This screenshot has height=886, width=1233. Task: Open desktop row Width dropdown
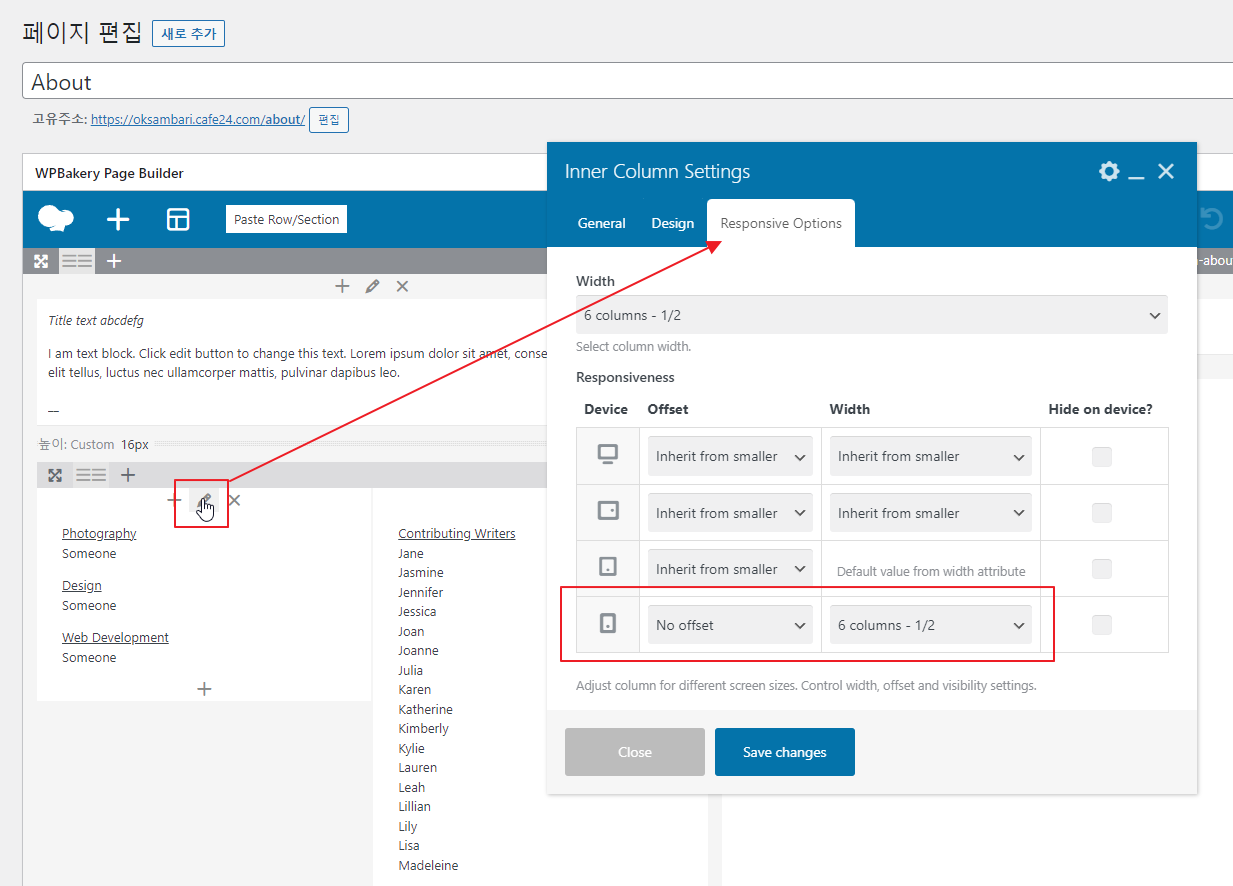(930, 456)
